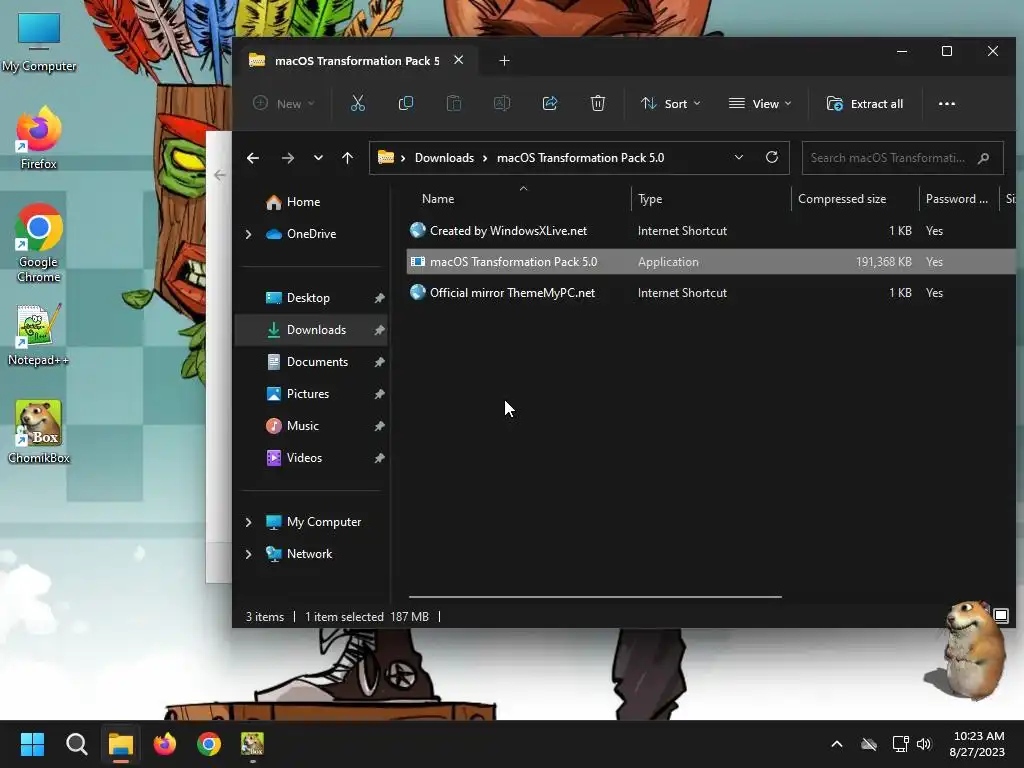Go forward with the right arrow button

click(x=287, y=157)
